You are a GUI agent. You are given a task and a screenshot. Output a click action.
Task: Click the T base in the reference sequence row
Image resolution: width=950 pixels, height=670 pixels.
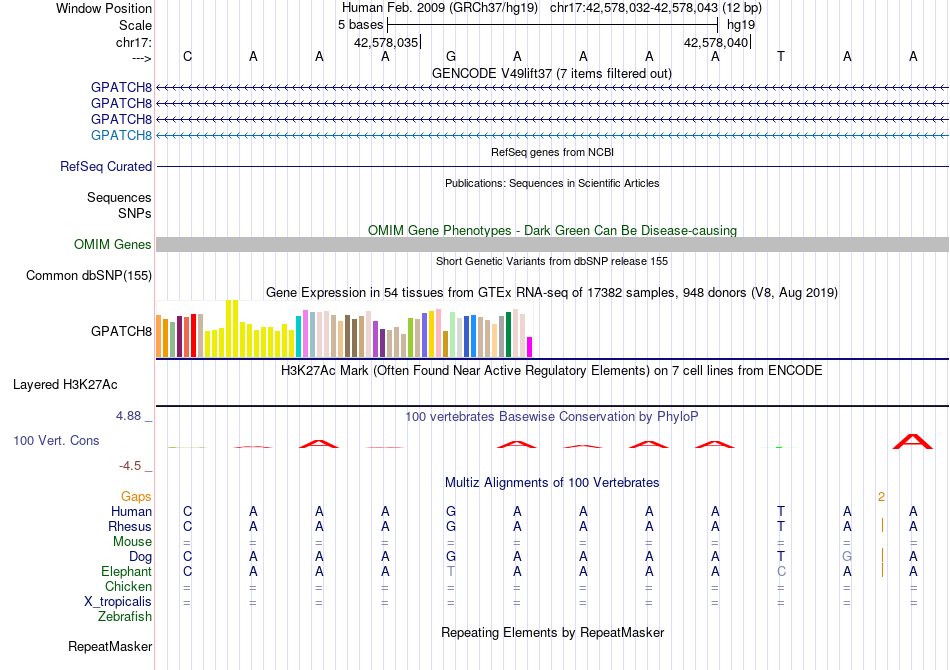pyautogui.click(x=781, y=56)
